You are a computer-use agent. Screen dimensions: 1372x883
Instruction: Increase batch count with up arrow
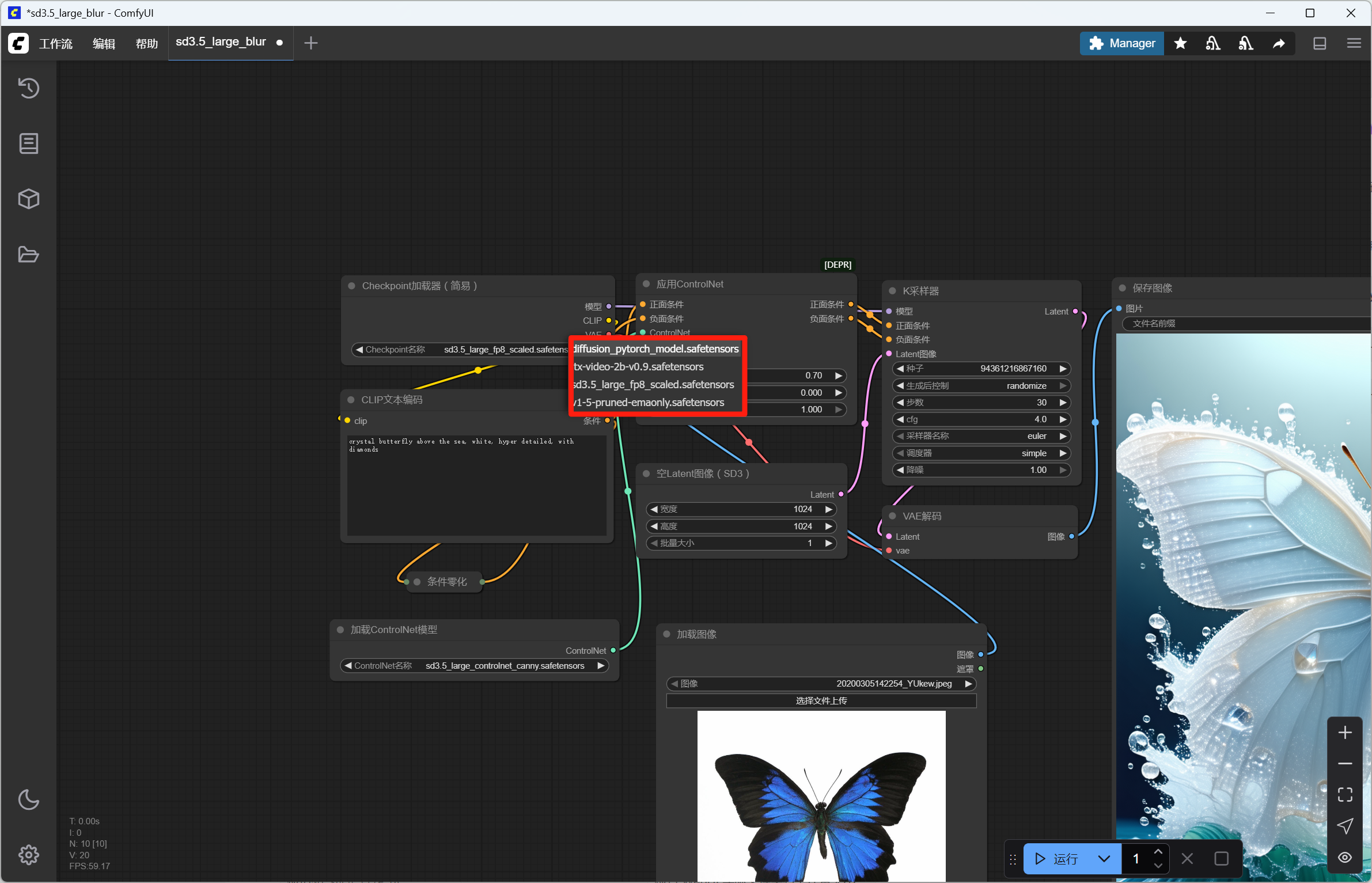coord(1158,852)
